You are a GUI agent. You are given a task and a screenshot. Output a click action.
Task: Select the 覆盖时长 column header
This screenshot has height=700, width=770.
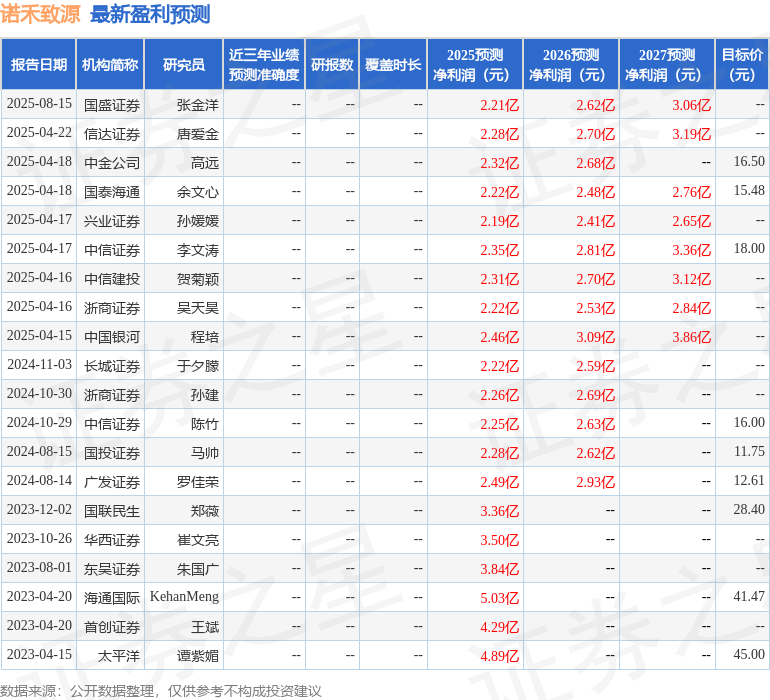(393, 64)
